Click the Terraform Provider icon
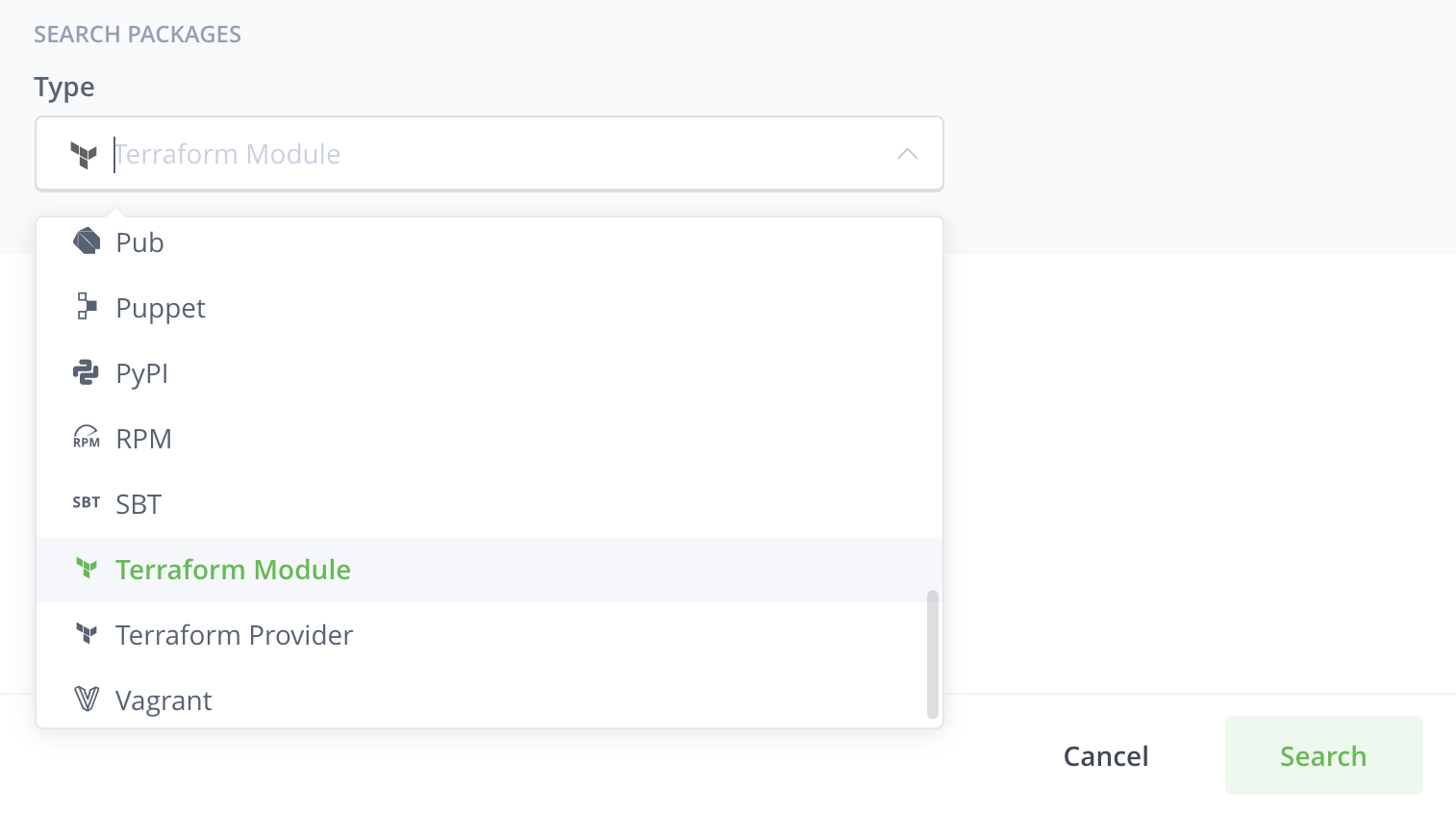The height and width of the screenshot is (814, 1456). click(x=87, y=634)
